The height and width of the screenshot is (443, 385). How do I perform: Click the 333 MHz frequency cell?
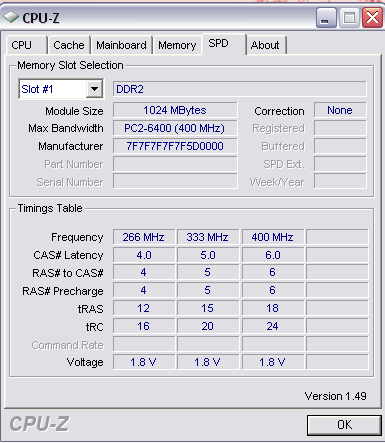pos(208,237)
